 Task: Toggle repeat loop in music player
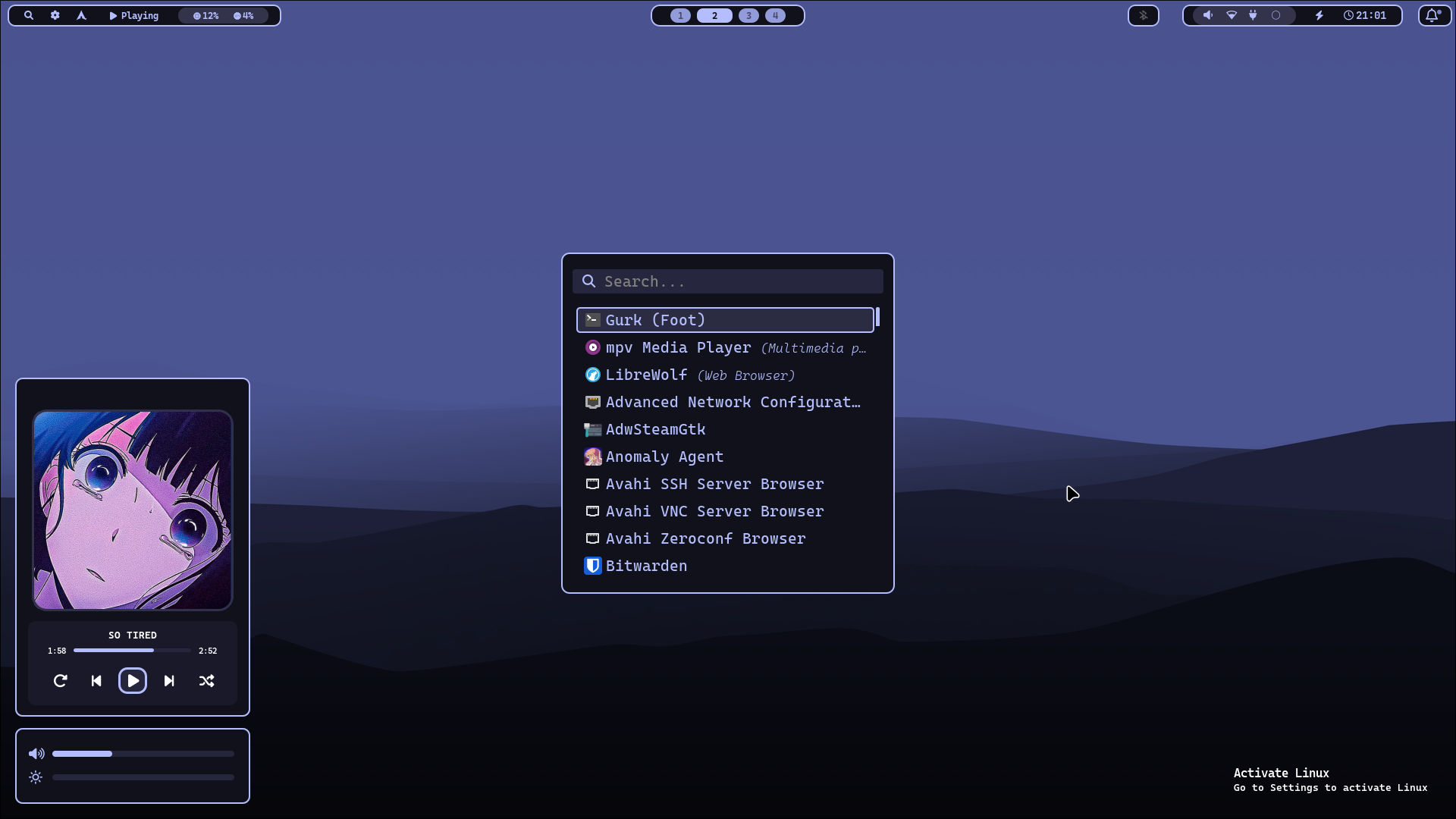(x=61, y=681)
